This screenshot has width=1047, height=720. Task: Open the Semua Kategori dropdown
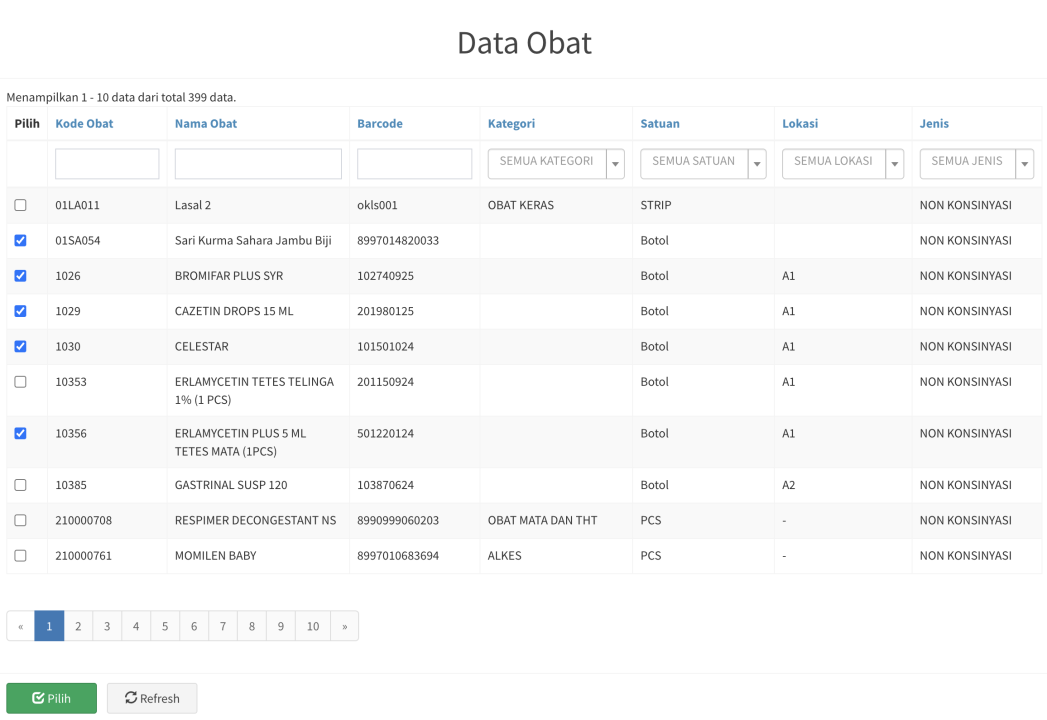(x=555, y=164)
